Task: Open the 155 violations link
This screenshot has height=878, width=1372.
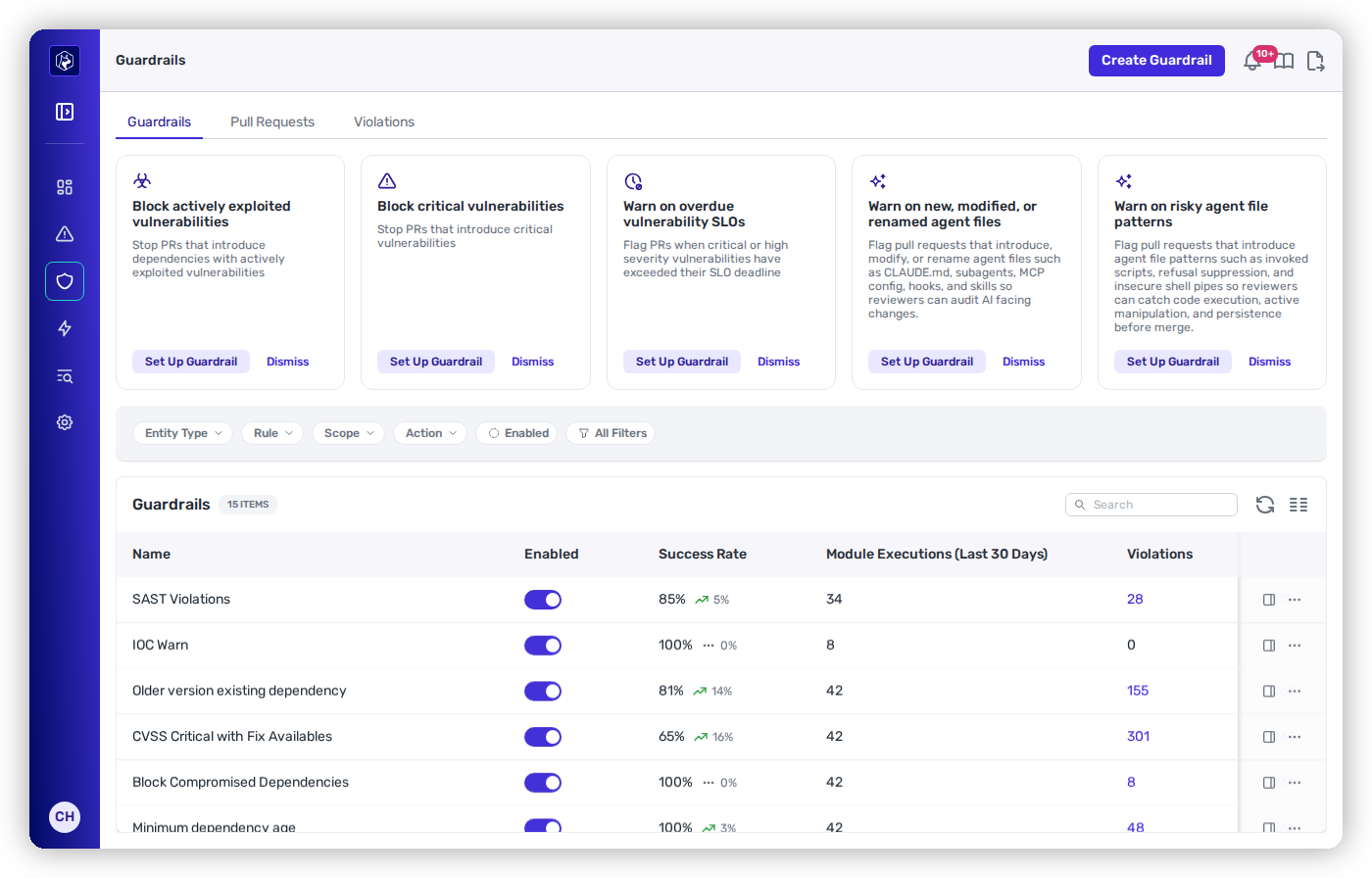Action: pyautogui.click(x=1138, y=691)
